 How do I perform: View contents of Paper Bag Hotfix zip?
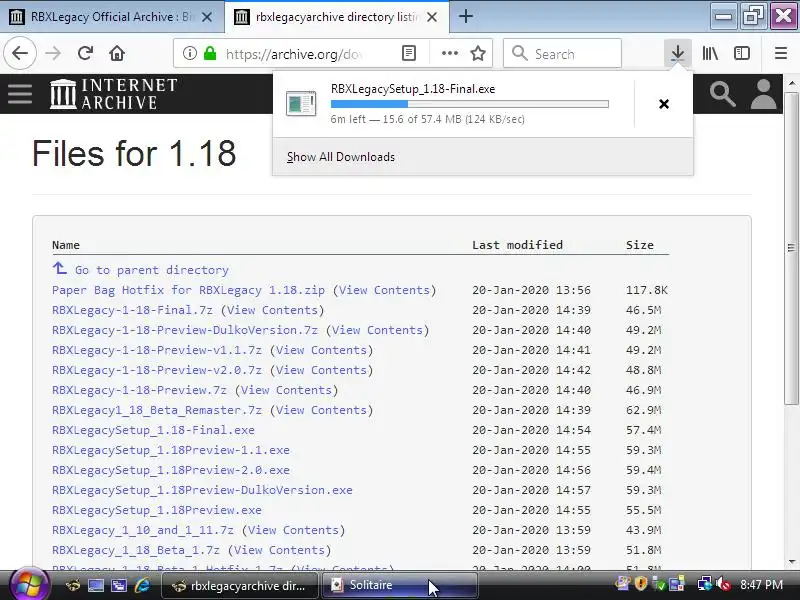(x=384, y=290)
